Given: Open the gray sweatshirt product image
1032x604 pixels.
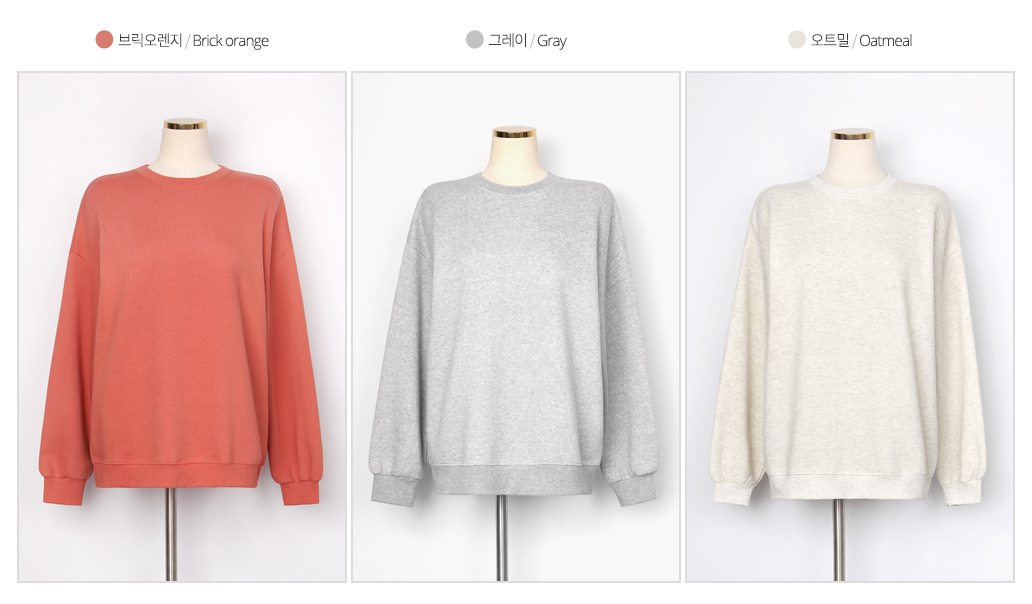Looking at the screenshot, I should 515,327.
